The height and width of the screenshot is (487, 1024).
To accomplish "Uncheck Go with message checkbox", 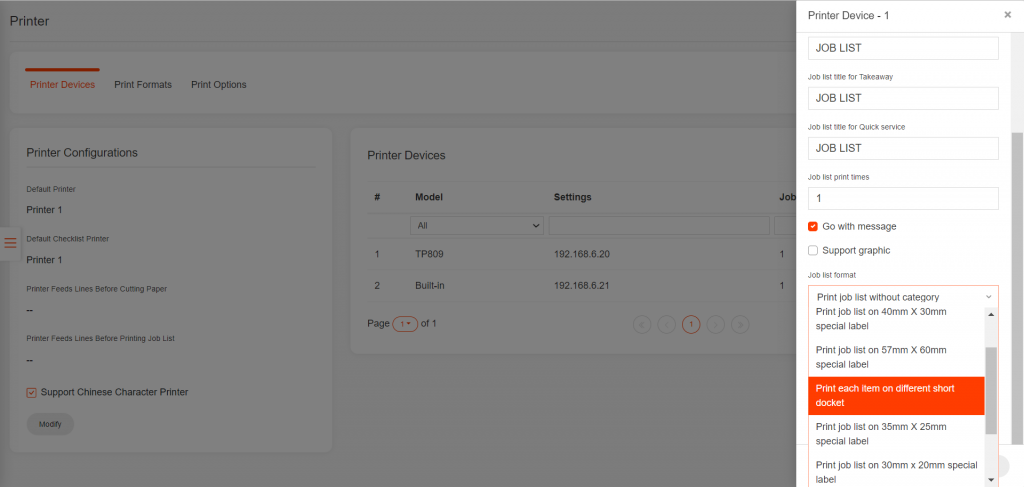I will tap(813, 226).
